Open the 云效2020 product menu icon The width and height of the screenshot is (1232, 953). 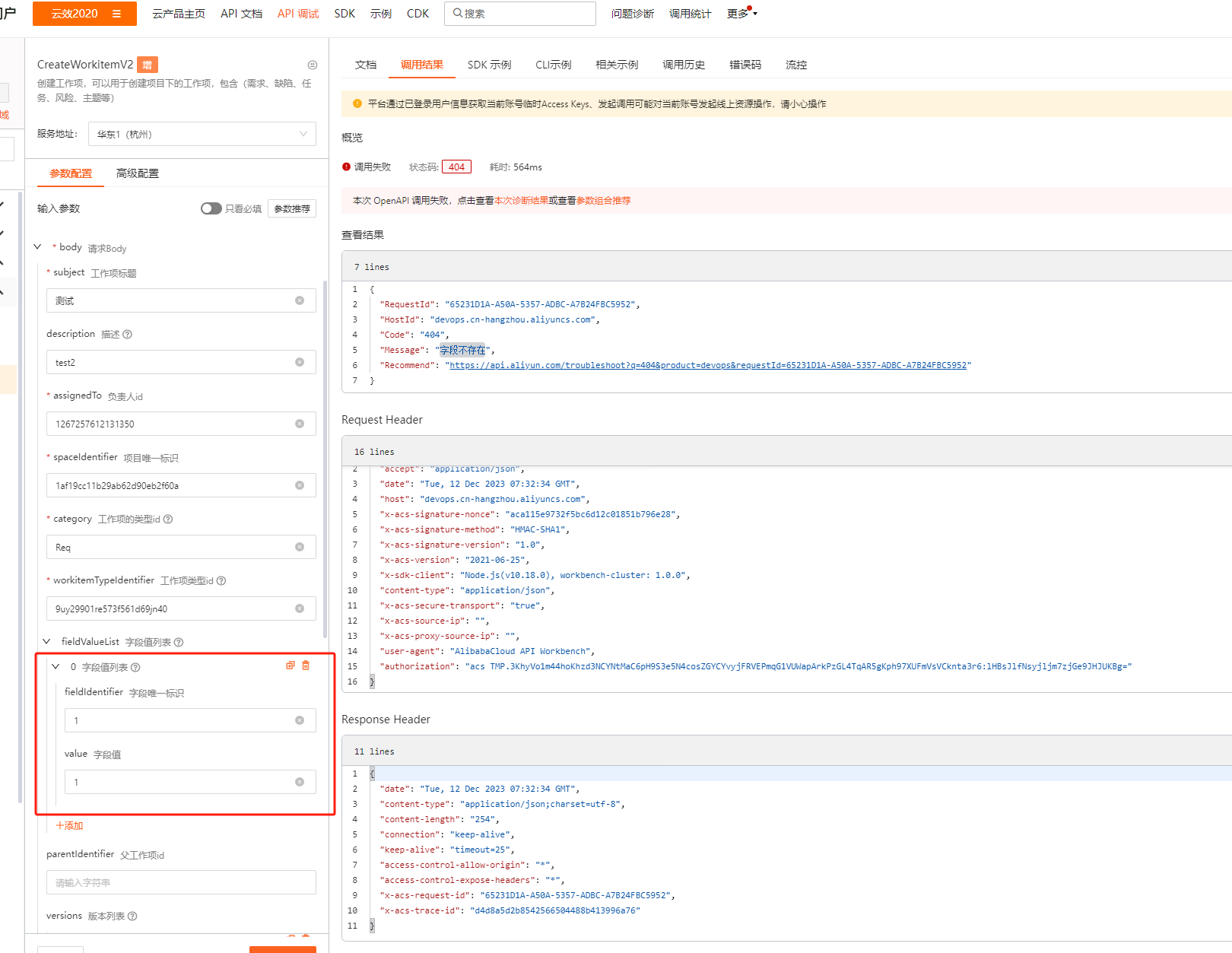(x=116, y=14)
